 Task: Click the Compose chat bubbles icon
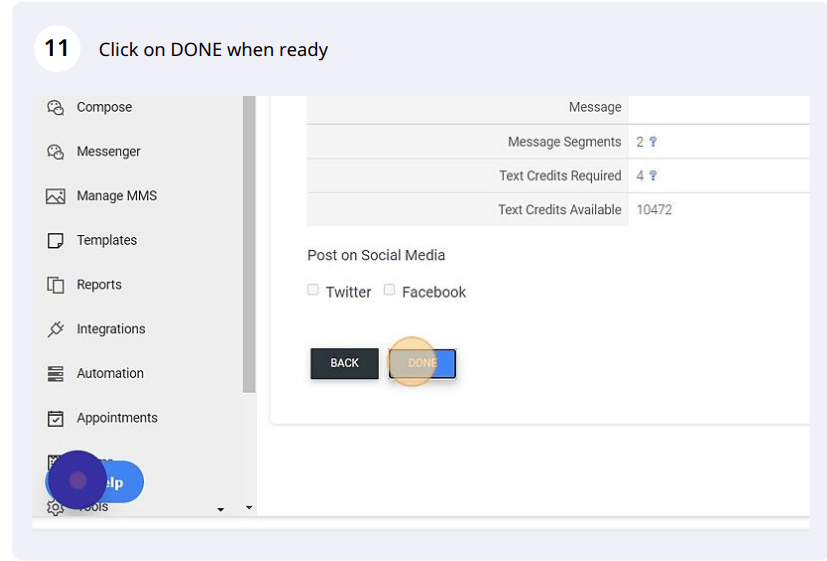[x=55, y=108]
